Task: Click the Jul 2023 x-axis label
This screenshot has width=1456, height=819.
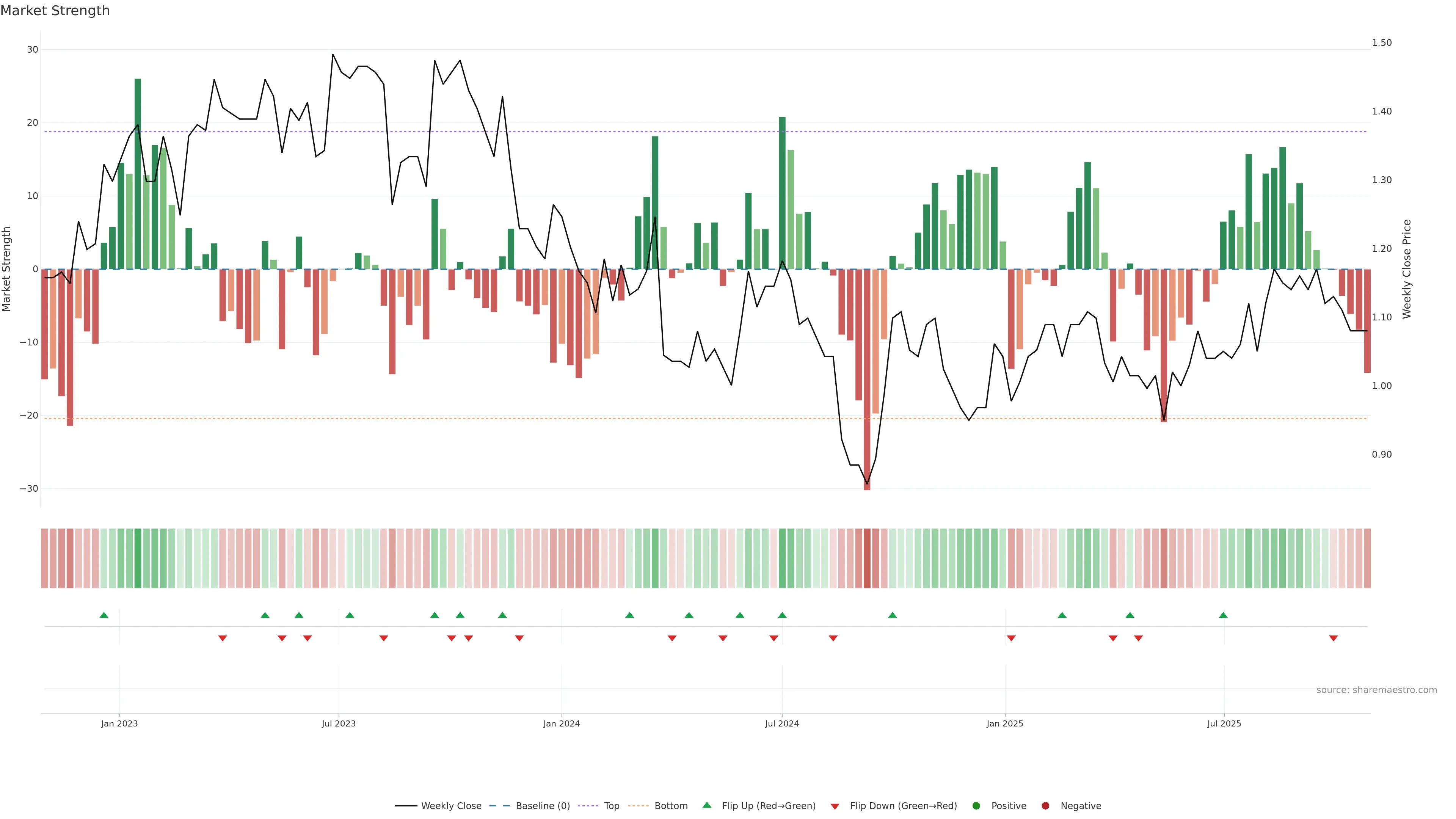Action: [339, 723]
